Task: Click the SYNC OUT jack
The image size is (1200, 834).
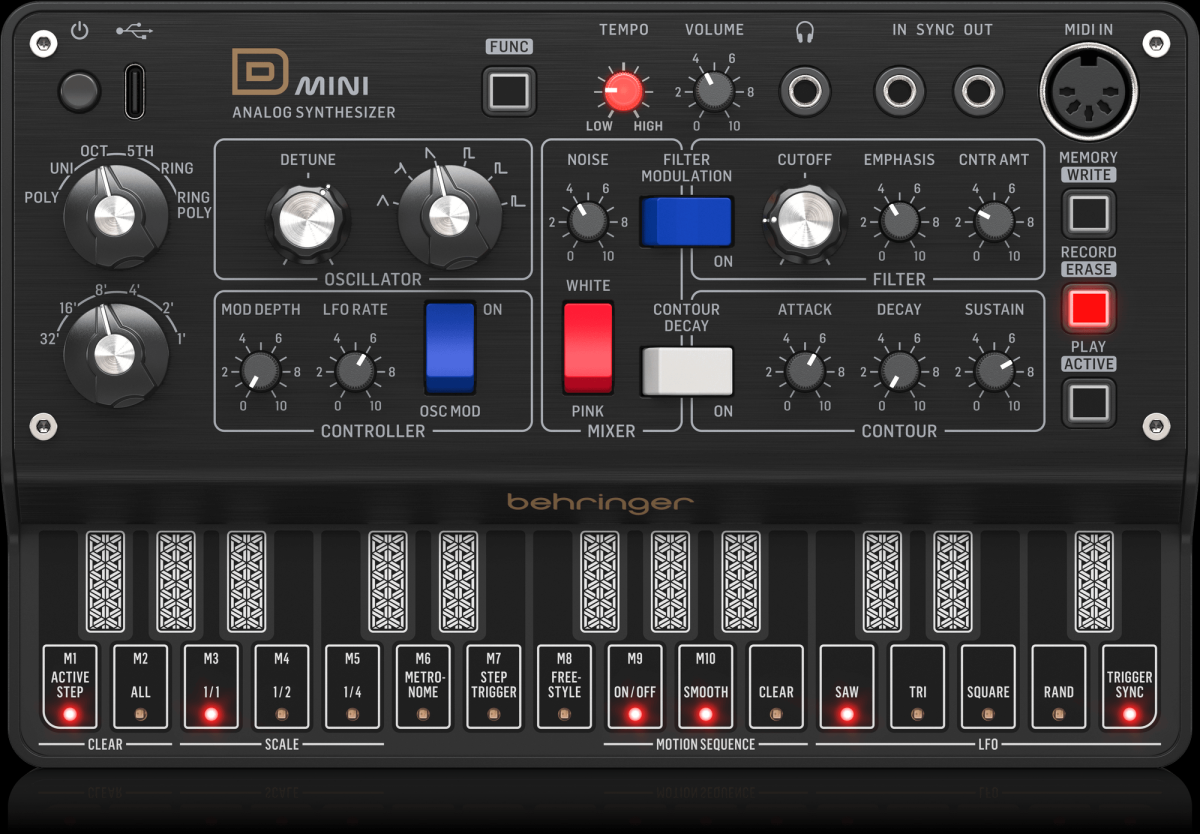Action: [x=977, y=92]
